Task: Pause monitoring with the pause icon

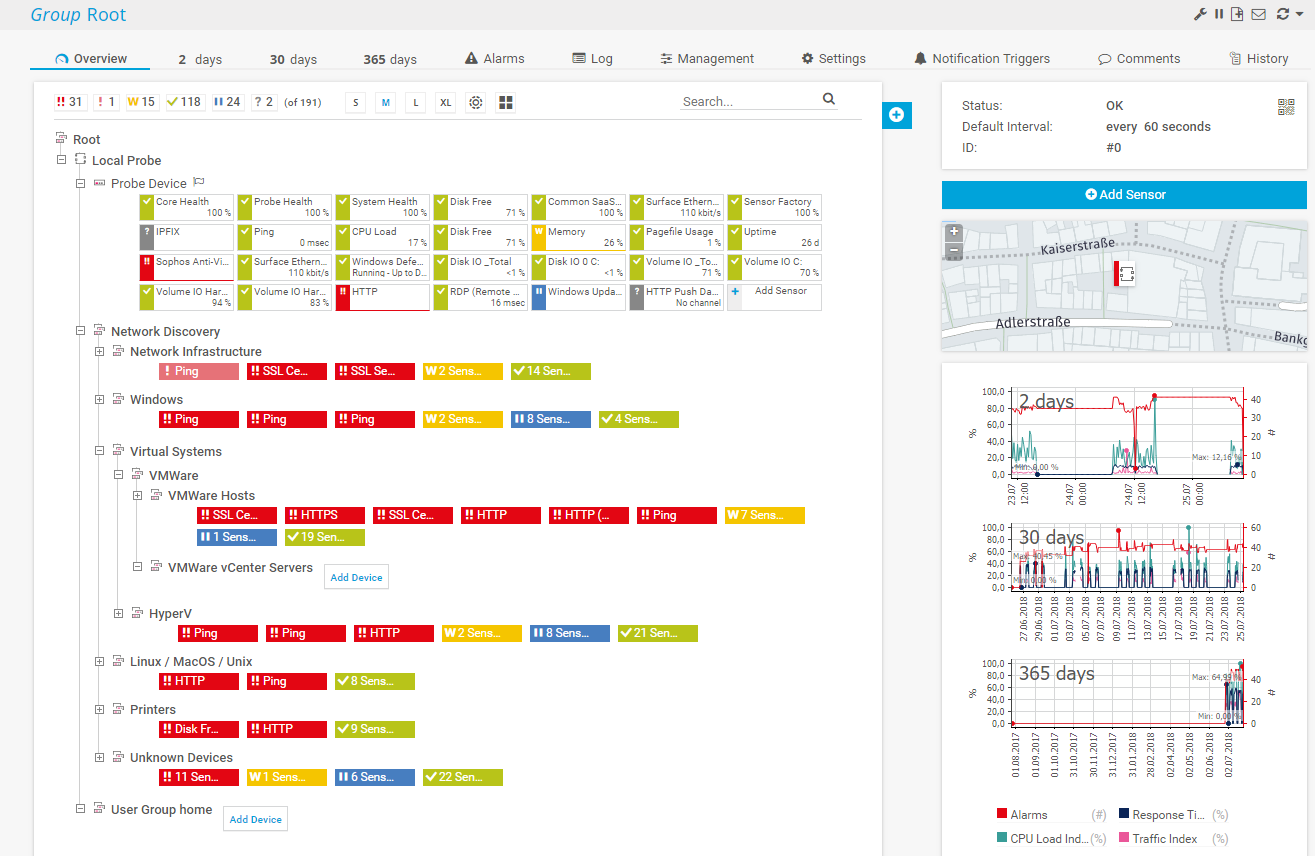Action: (1219, 14)
